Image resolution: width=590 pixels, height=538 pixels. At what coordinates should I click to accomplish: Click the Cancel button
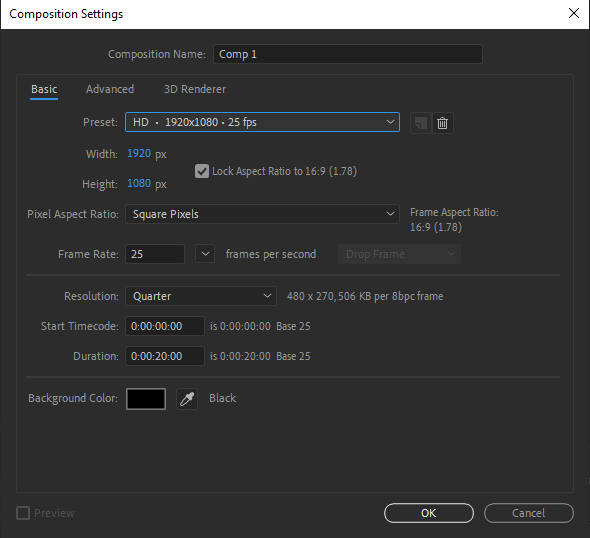tap(529, 513)
